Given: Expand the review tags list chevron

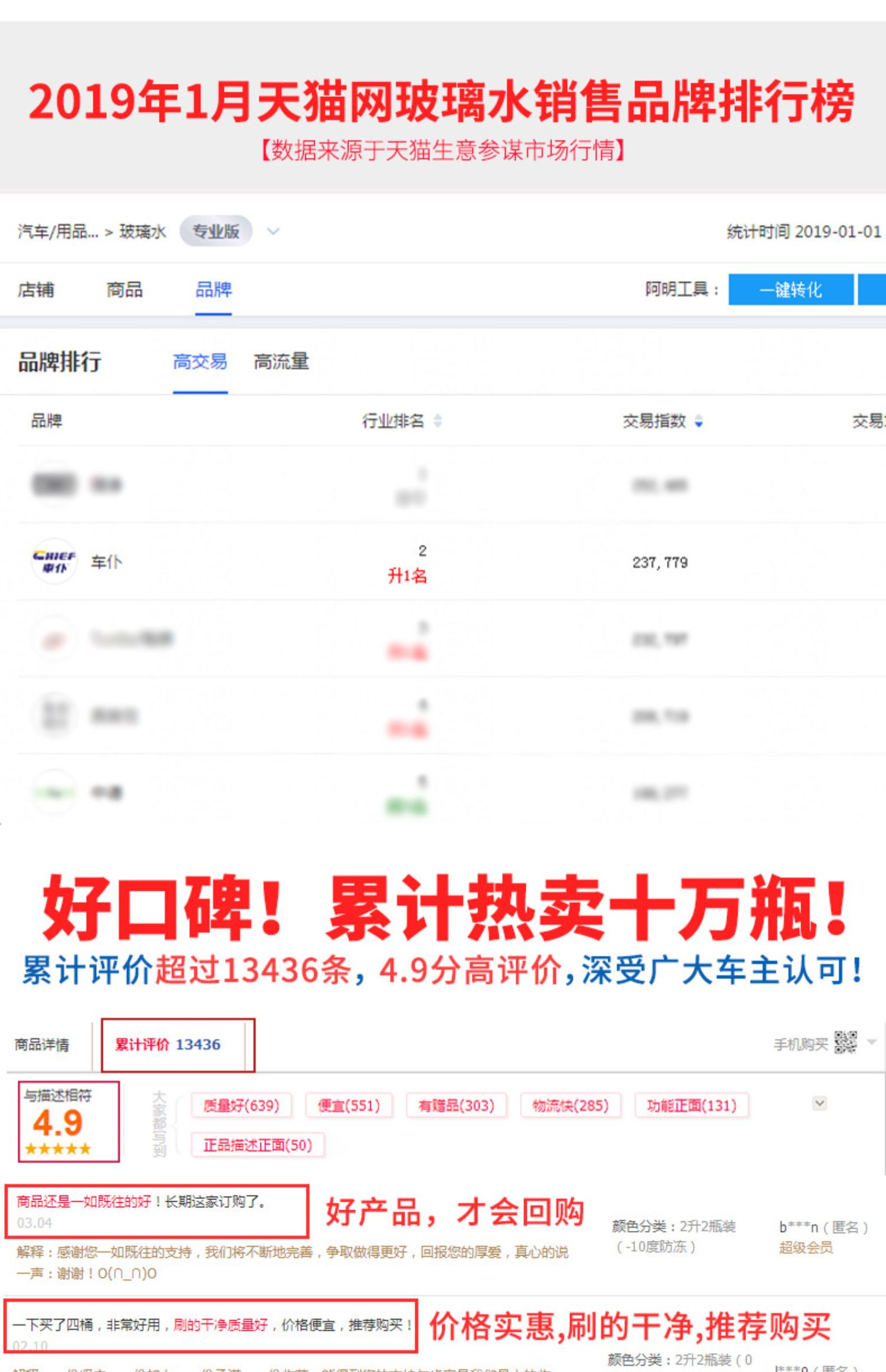Looking at the screenshot, I should click(820, 1103).
